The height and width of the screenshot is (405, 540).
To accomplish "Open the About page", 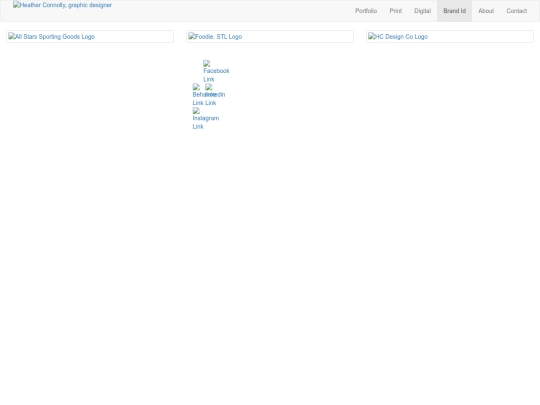I will pyautogui.click(x=486, y=11).
